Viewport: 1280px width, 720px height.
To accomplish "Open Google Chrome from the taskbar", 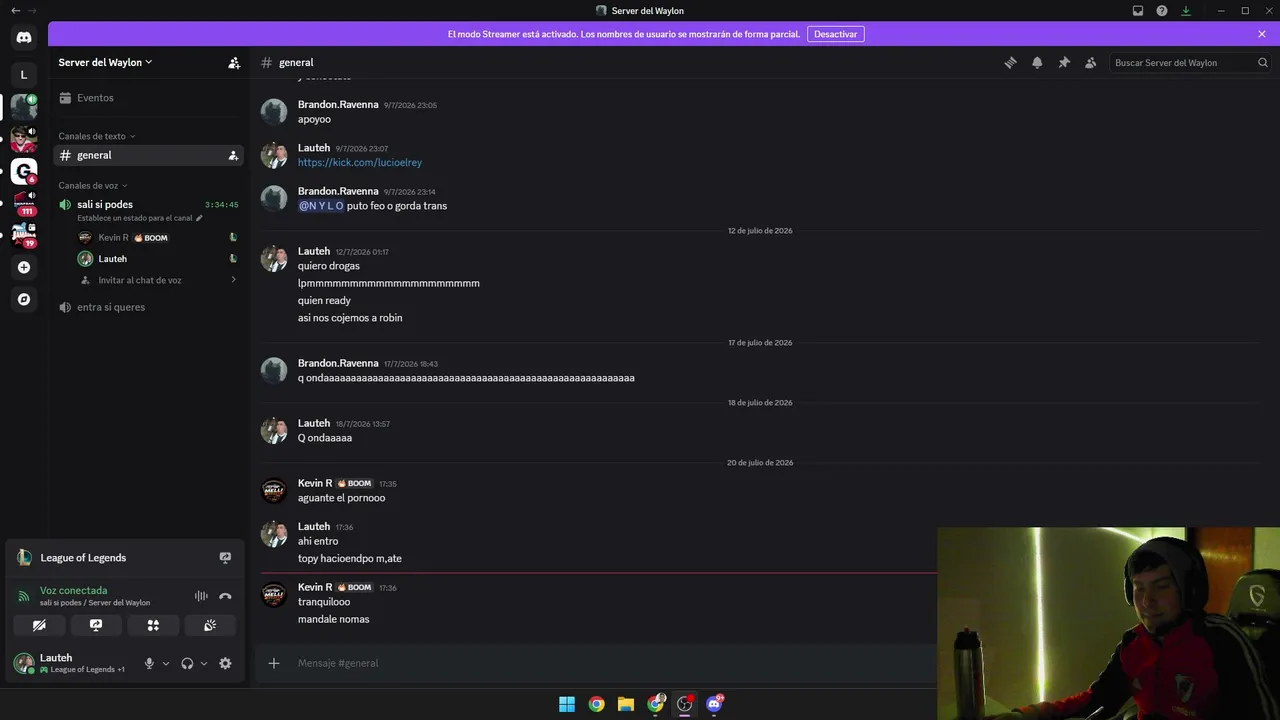I will pyautogui.click(x=596, y=704).
